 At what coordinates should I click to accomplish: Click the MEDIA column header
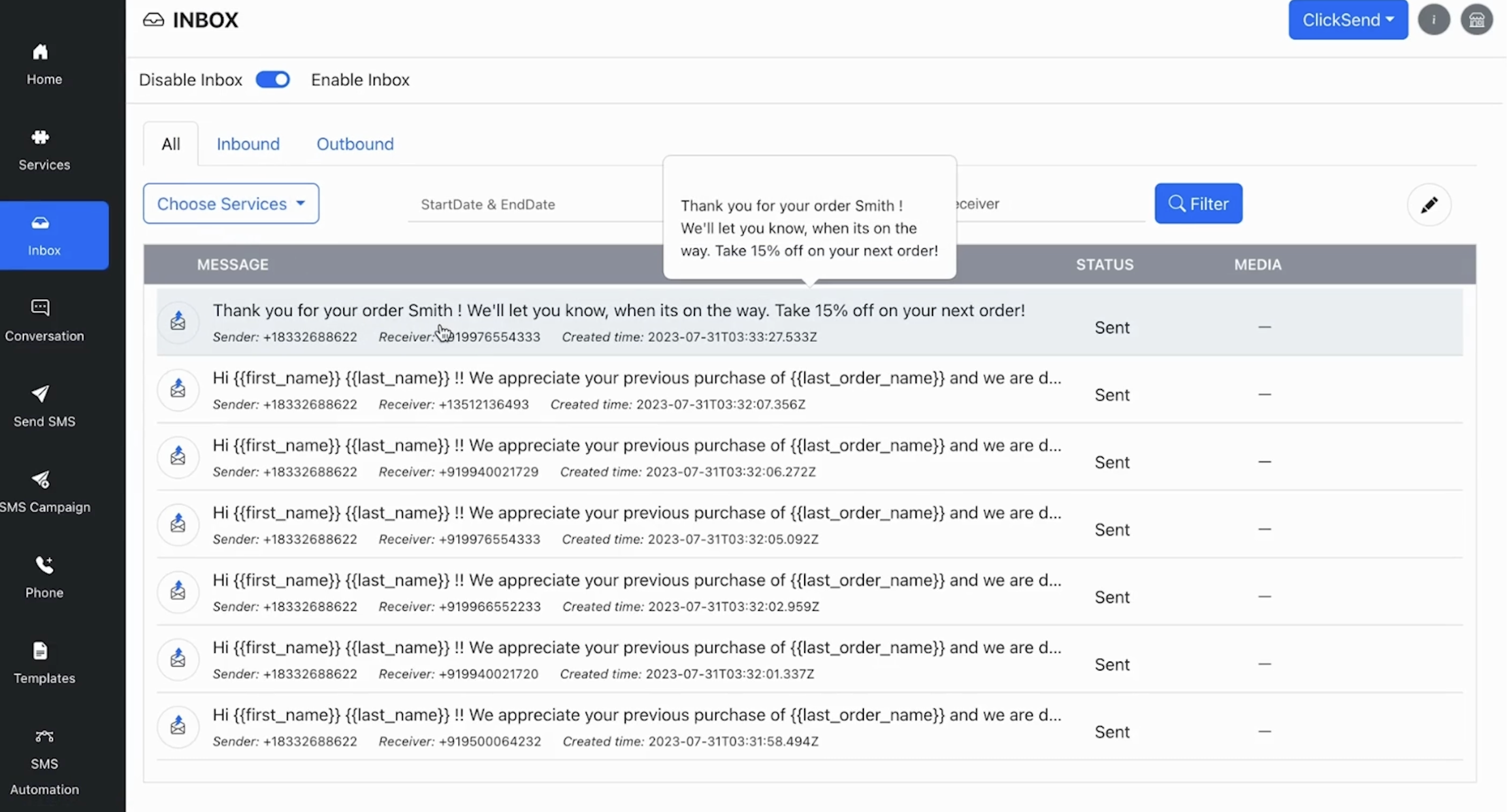[1258, 265]
